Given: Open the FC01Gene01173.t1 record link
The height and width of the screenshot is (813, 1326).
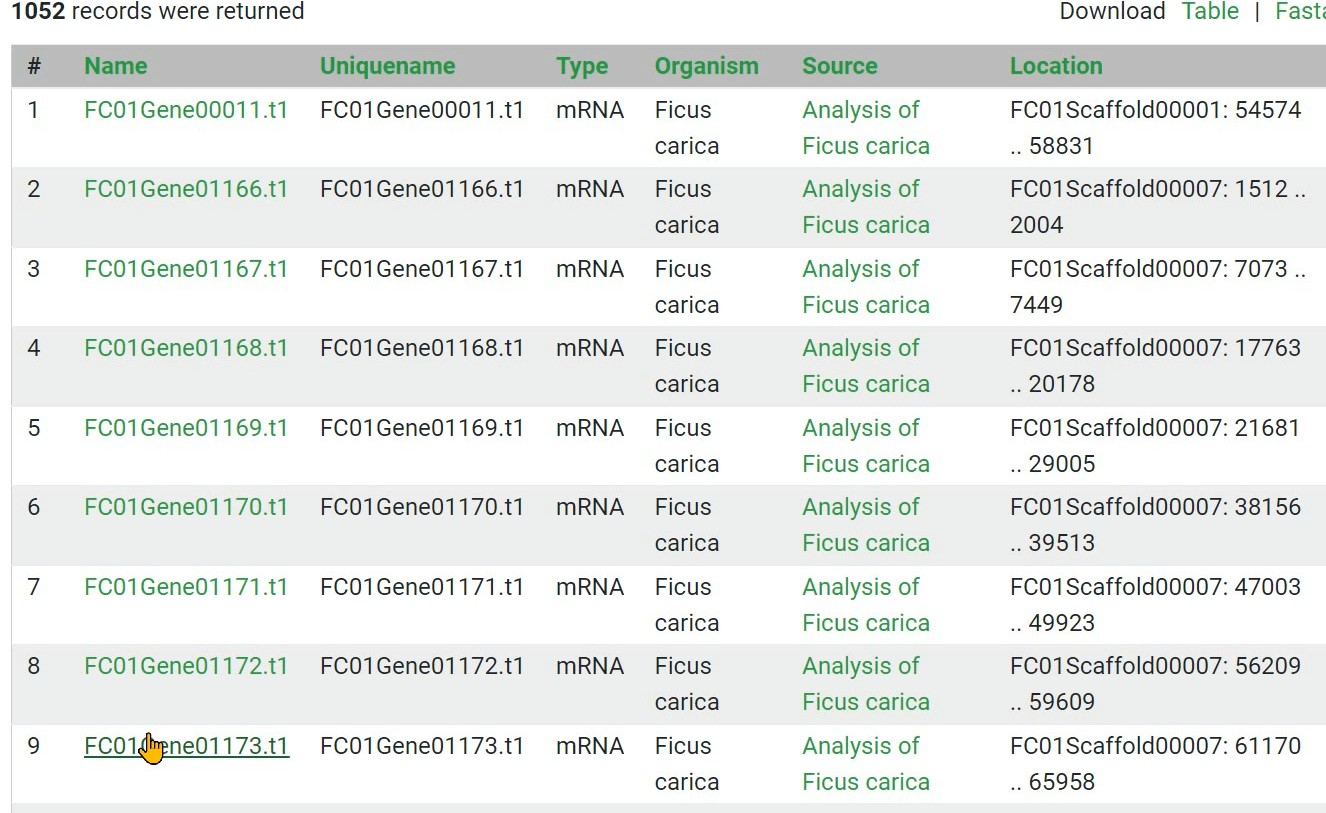Looking at the screenshot, I should (220, 746).
